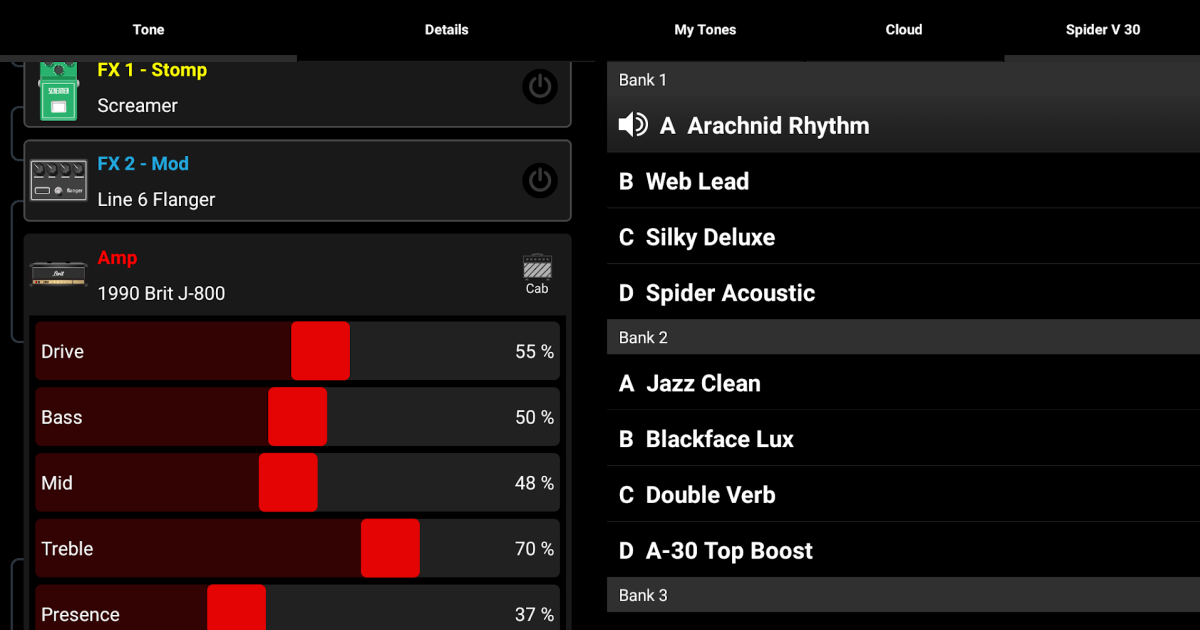Image resolution: width=1200 pixels, height=630 pixels.
Task: Click the Treble slider red handle
Action: tap(390, 548)
